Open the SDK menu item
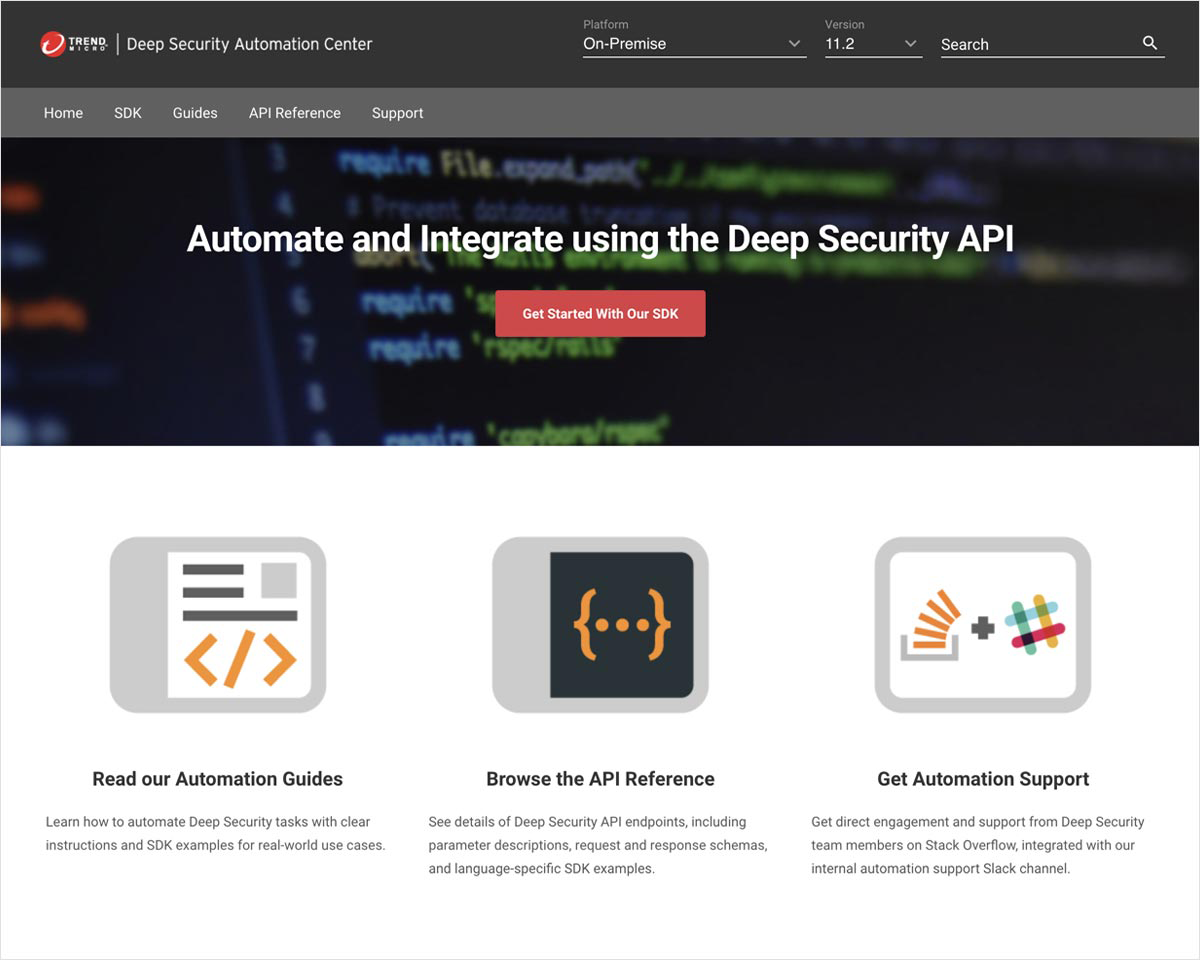 point(128,113)
